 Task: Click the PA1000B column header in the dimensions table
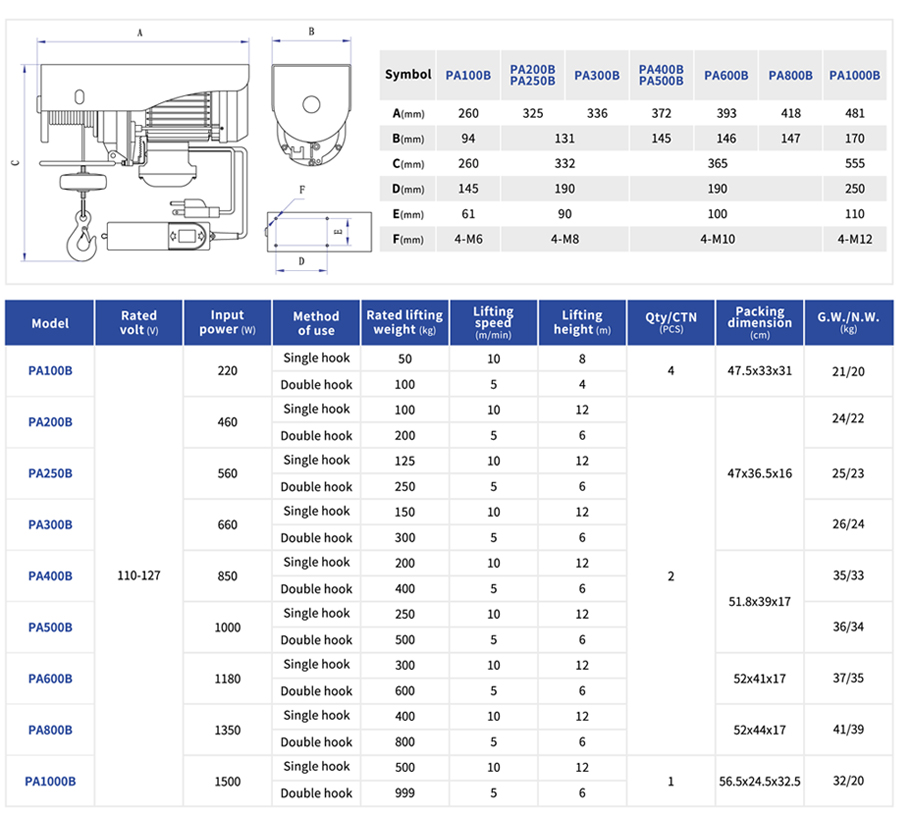(853, 74)
